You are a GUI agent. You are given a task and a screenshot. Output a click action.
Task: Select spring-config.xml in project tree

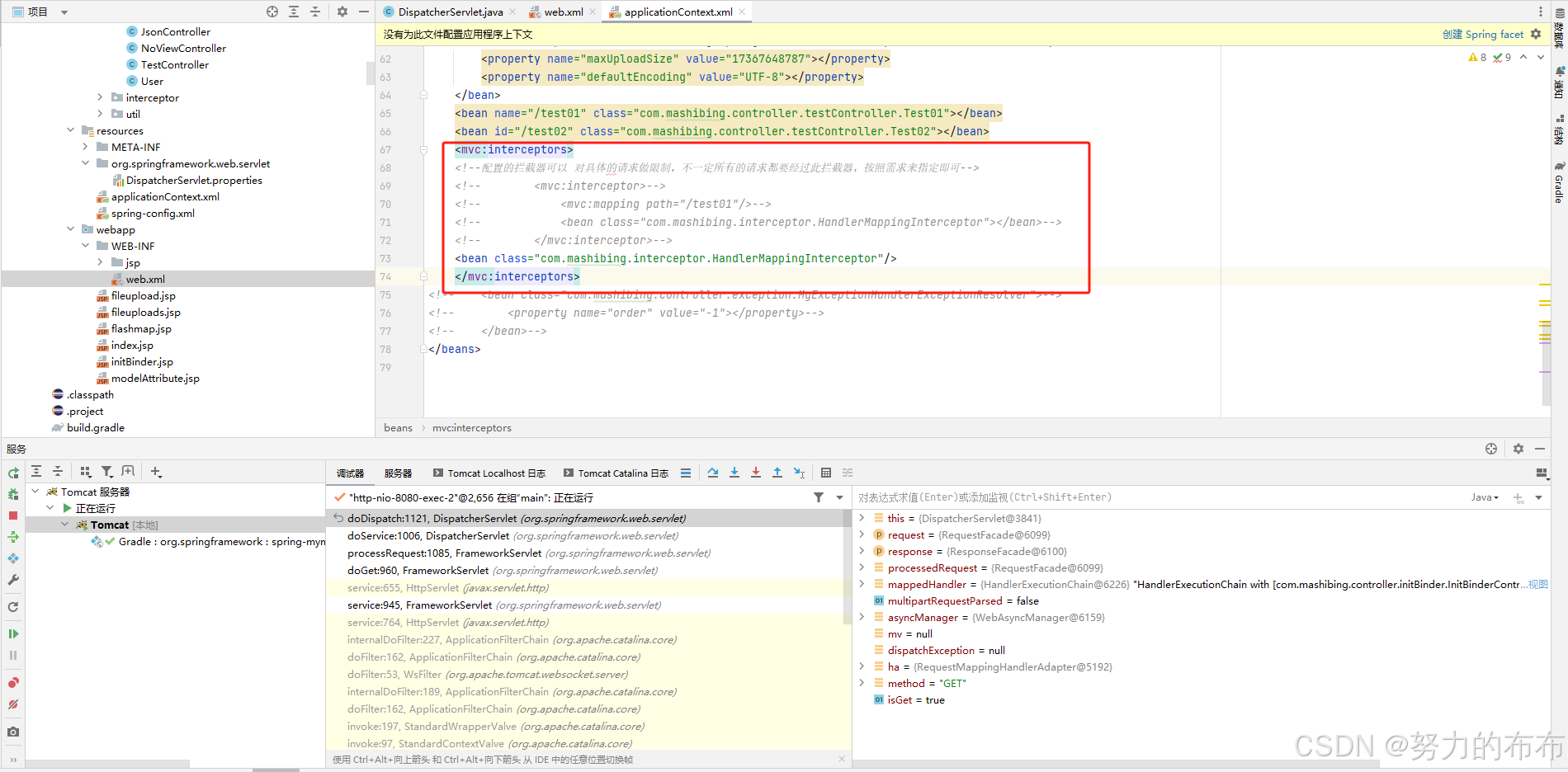point(153,213)
